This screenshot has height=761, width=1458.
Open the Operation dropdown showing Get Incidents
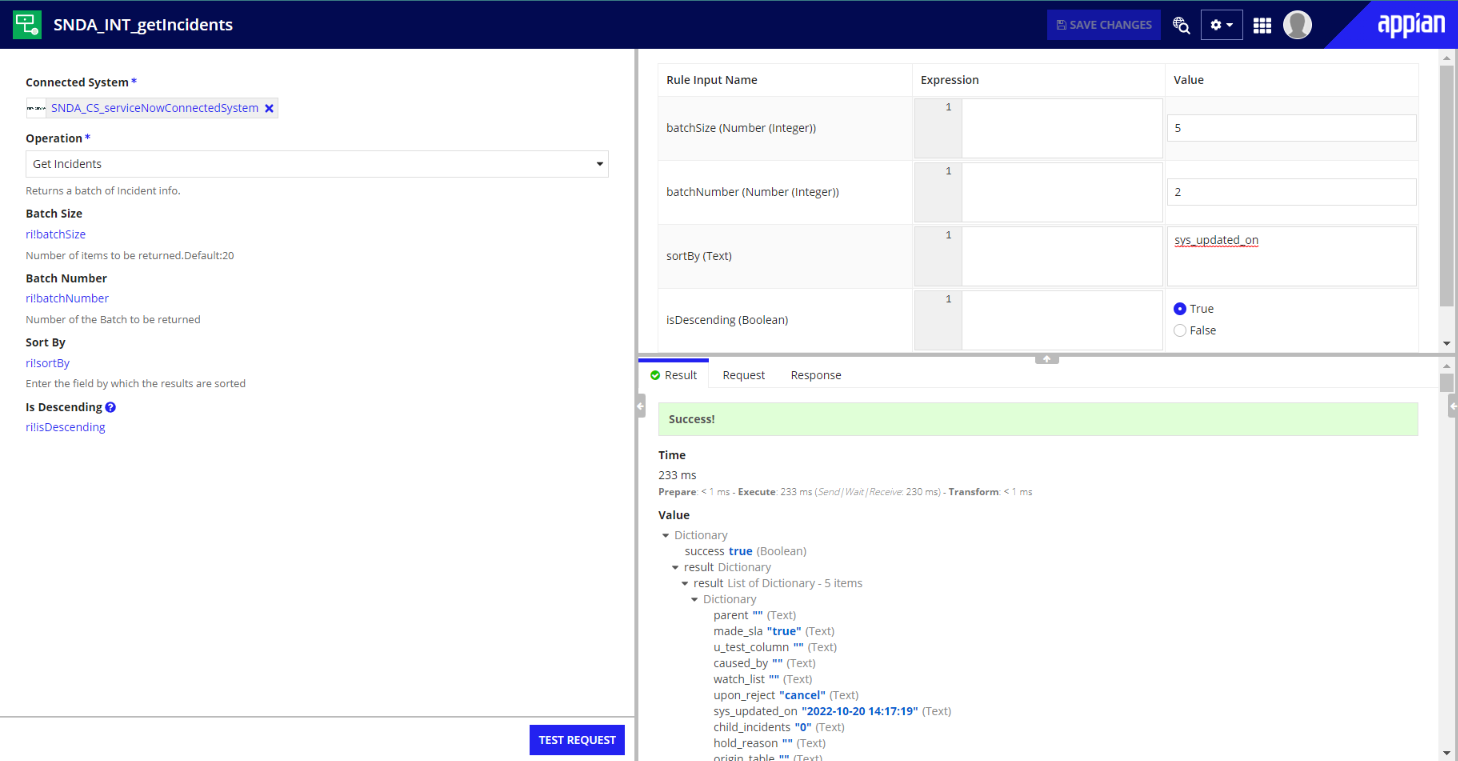click(x=317, y=164)
